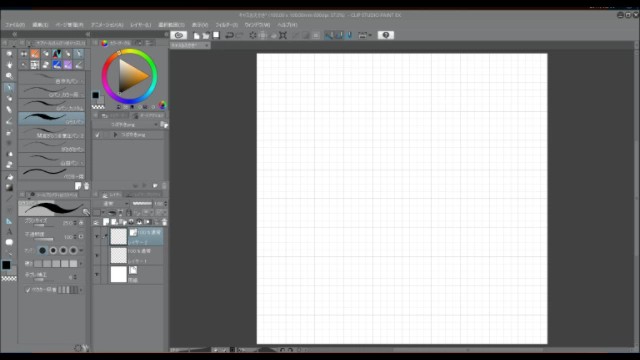
Task: Open the Help menu in menu bar
Action: [287, 25]
